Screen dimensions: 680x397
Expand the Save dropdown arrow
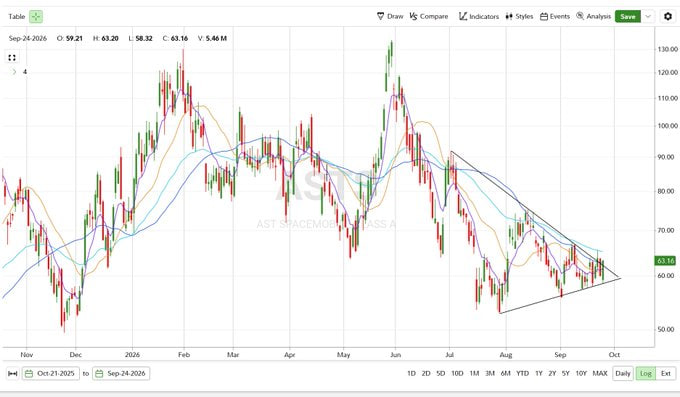648,16
